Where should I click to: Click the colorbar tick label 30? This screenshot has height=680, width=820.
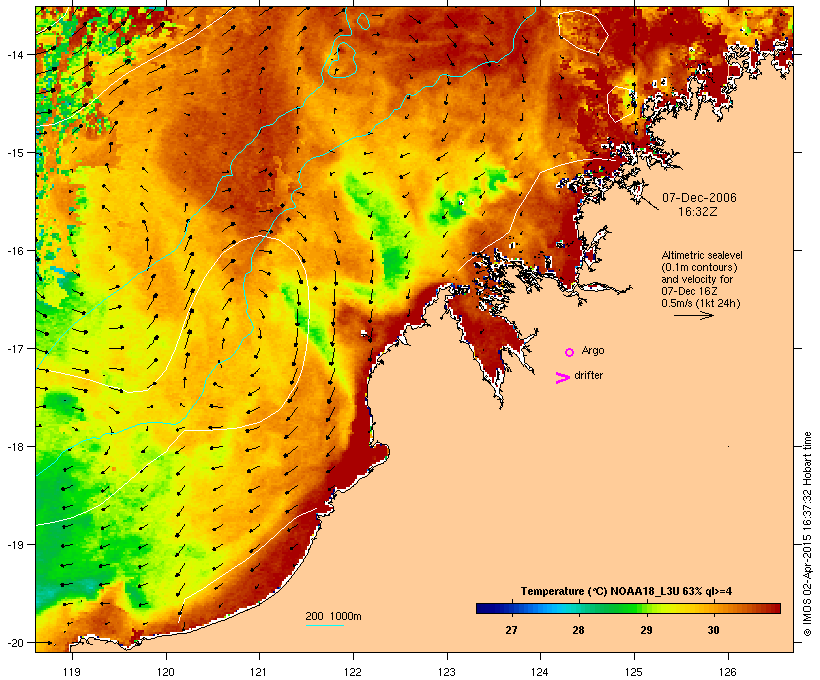[x=713, y=630]
